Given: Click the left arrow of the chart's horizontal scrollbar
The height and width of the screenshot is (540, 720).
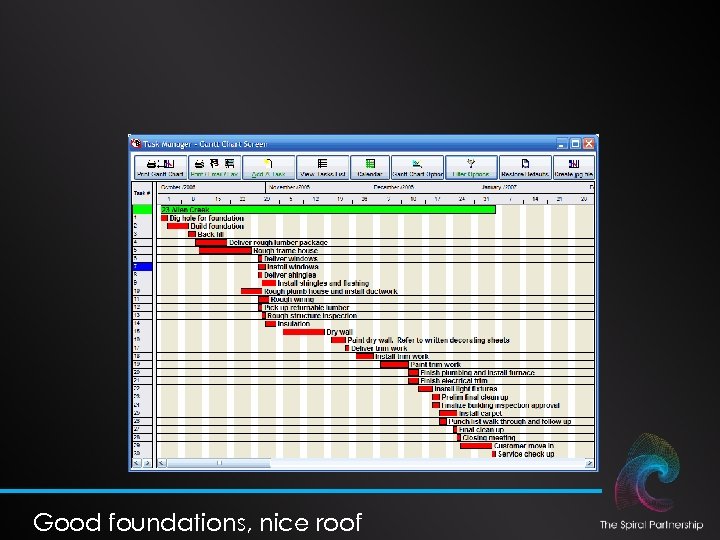Looking at the screenshot, I should coord(162,463).
